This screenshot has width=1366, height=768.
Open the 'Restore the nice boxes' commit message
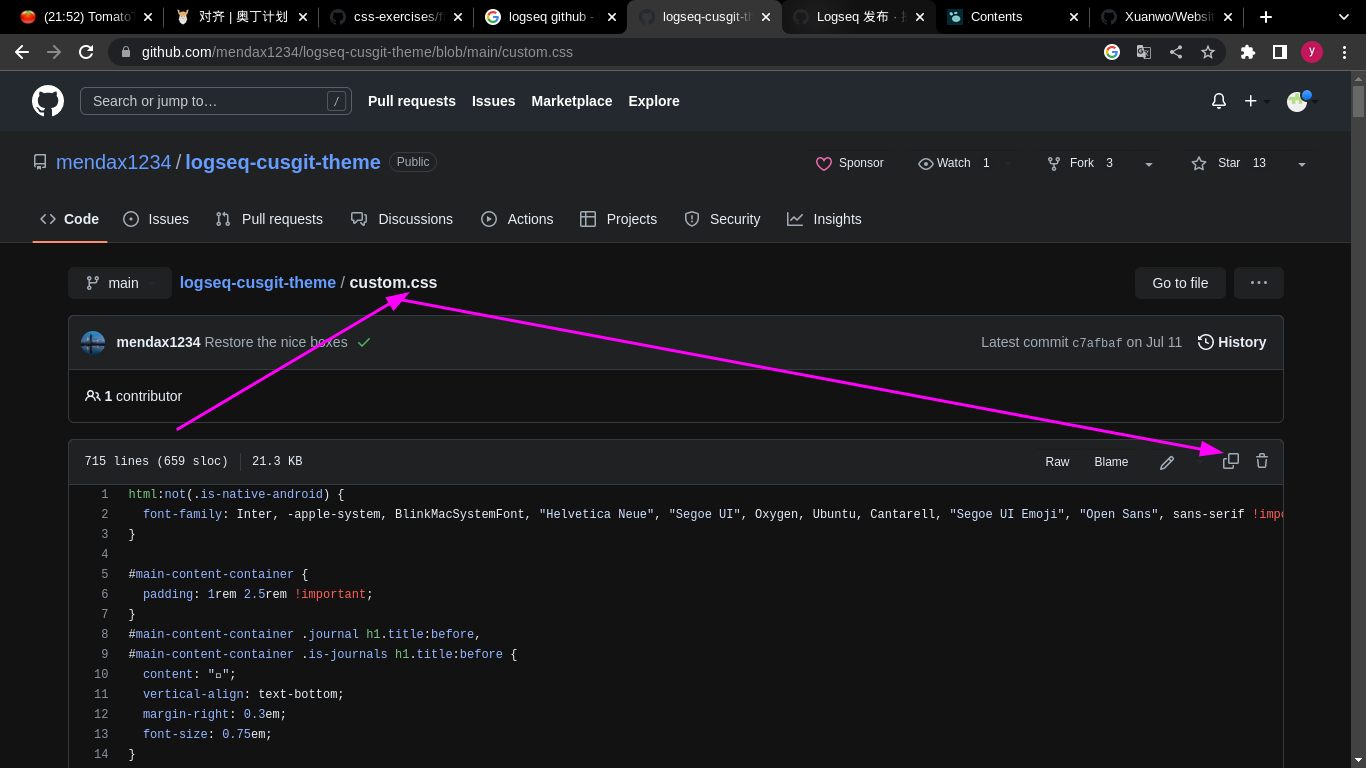(x=276, y=342)
